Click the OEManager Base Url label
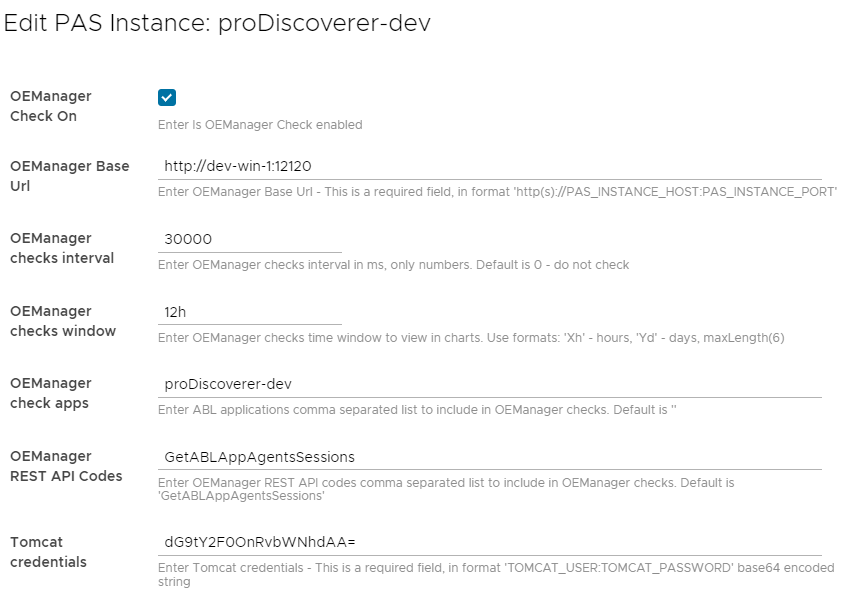This screenshot has width=846, height=598. (x=70, y=177)
